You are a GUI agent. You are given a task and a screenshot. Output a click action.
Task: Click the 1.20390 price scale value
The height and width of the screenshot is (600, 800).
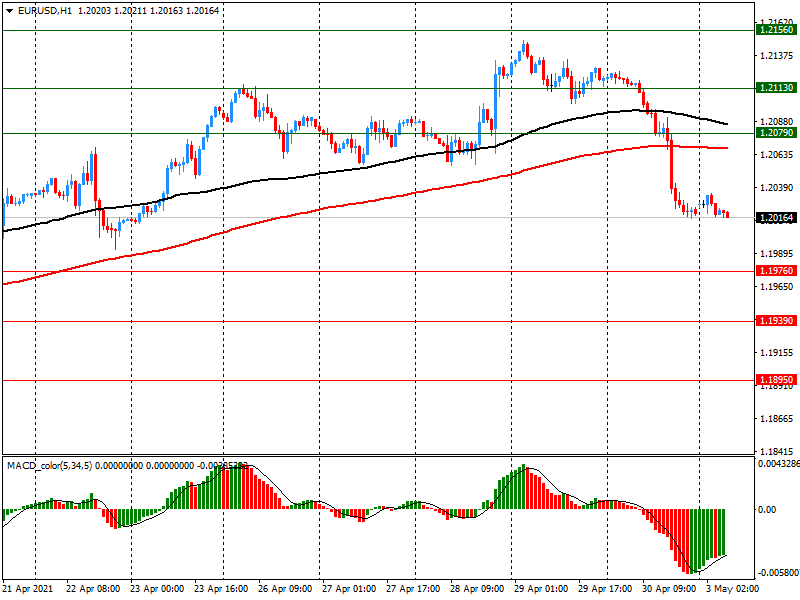pos(777,188)
